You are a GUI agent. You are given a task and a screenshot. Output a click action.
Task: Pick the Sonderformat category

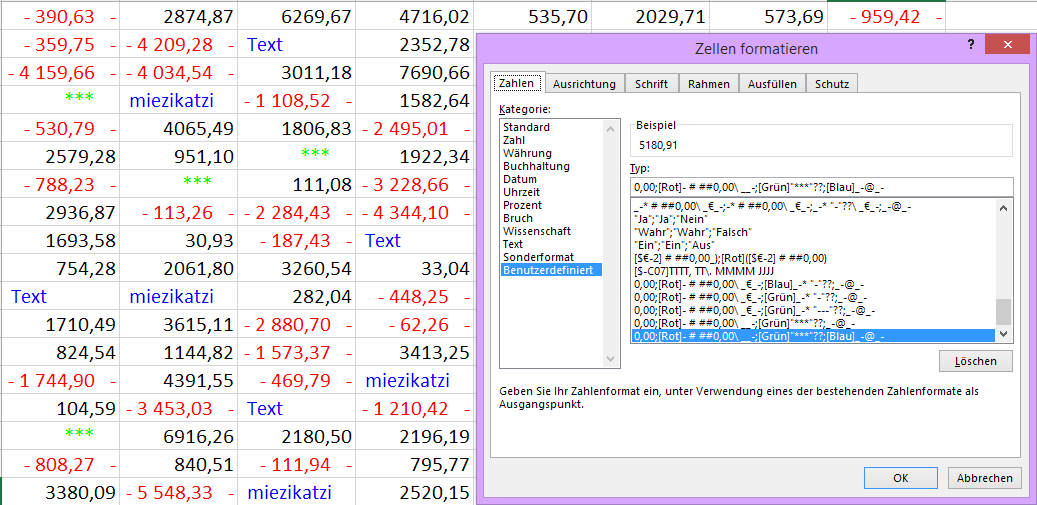click(x=537, y=257)
